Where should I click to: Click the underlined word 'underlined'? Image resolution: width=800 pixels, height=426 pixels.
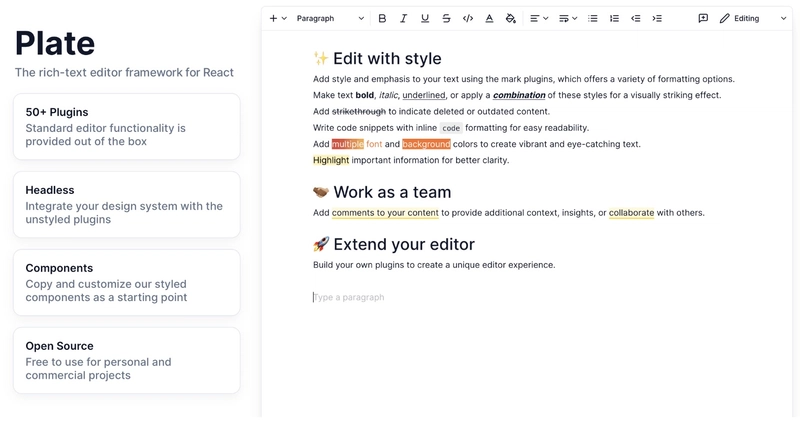tap(423, 95)
